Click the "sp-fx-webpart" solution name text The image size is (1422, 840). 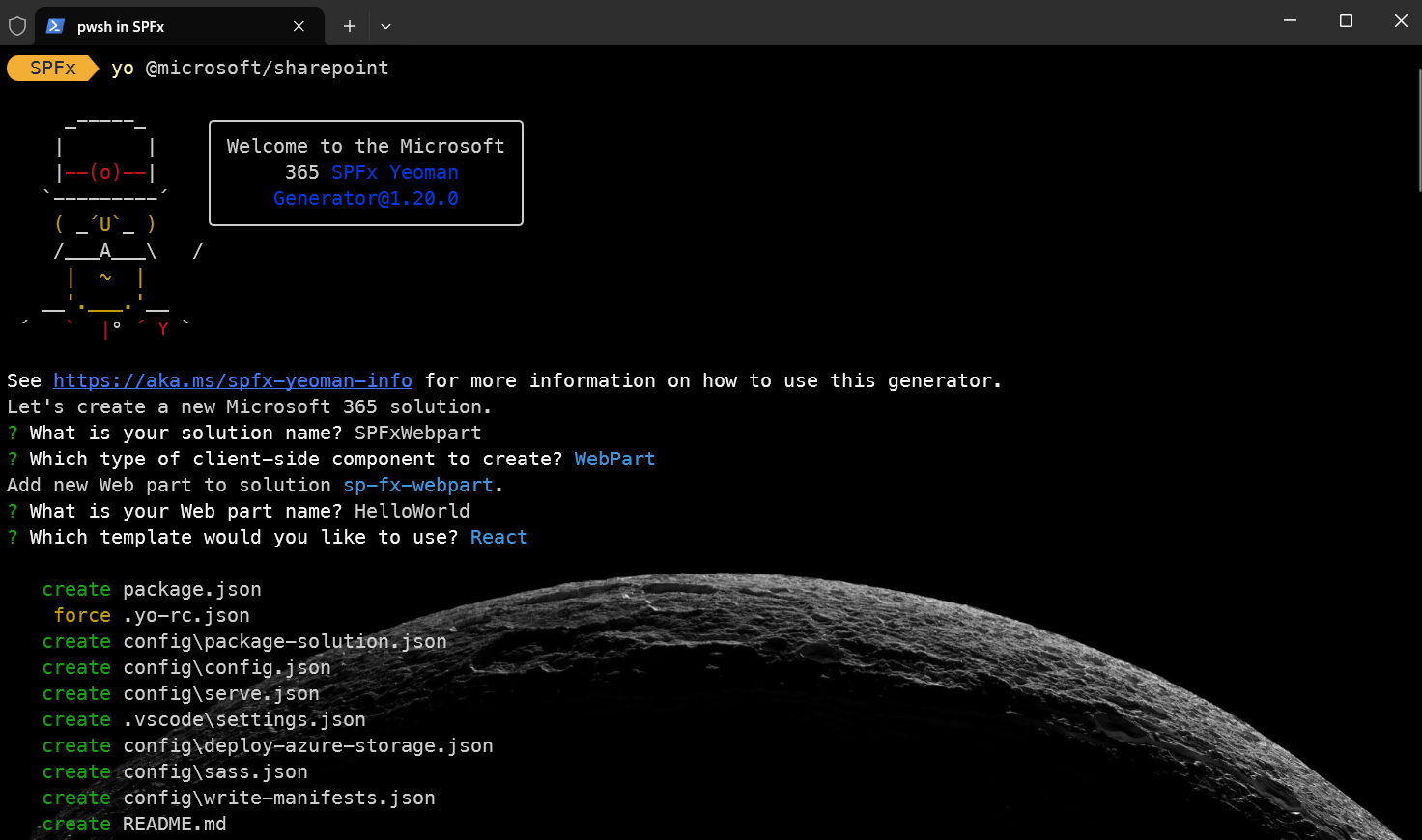click(417, 486)
